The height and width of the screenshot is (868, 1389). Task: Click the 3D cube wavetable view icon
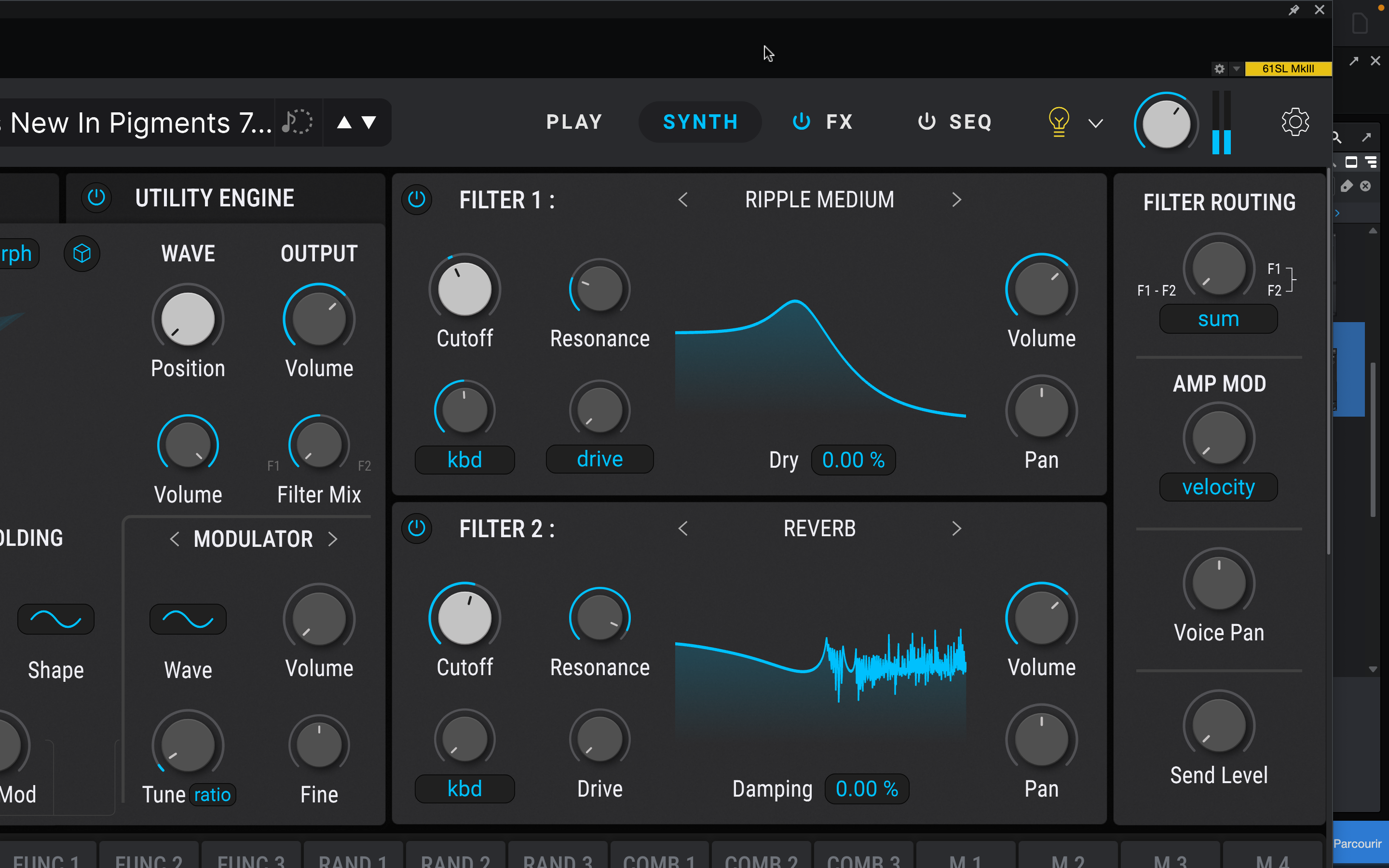pyautogui.click(x=82, y=253)
